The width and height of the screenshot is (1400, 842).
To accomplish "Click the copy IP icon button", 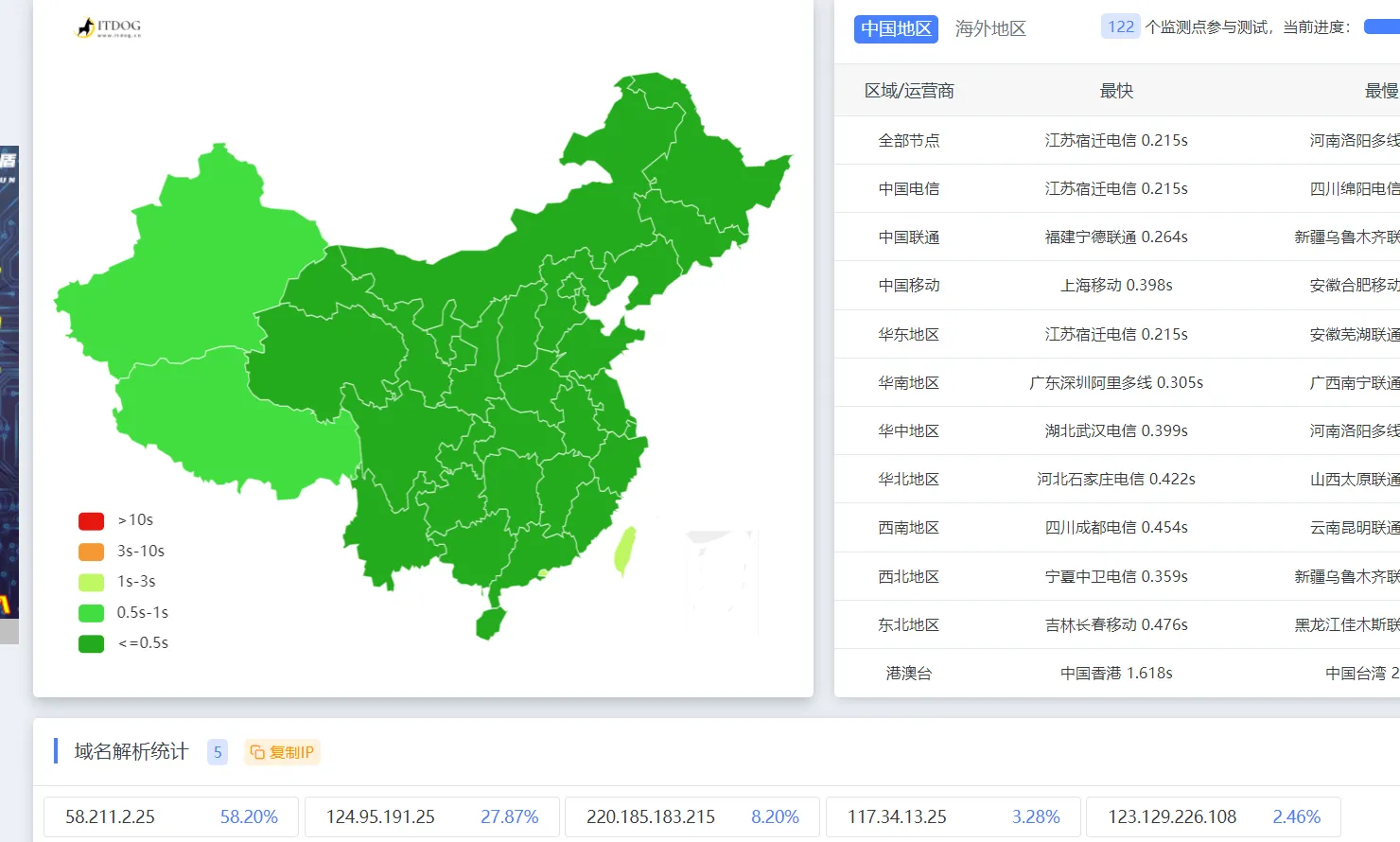I will pos(282,752).
